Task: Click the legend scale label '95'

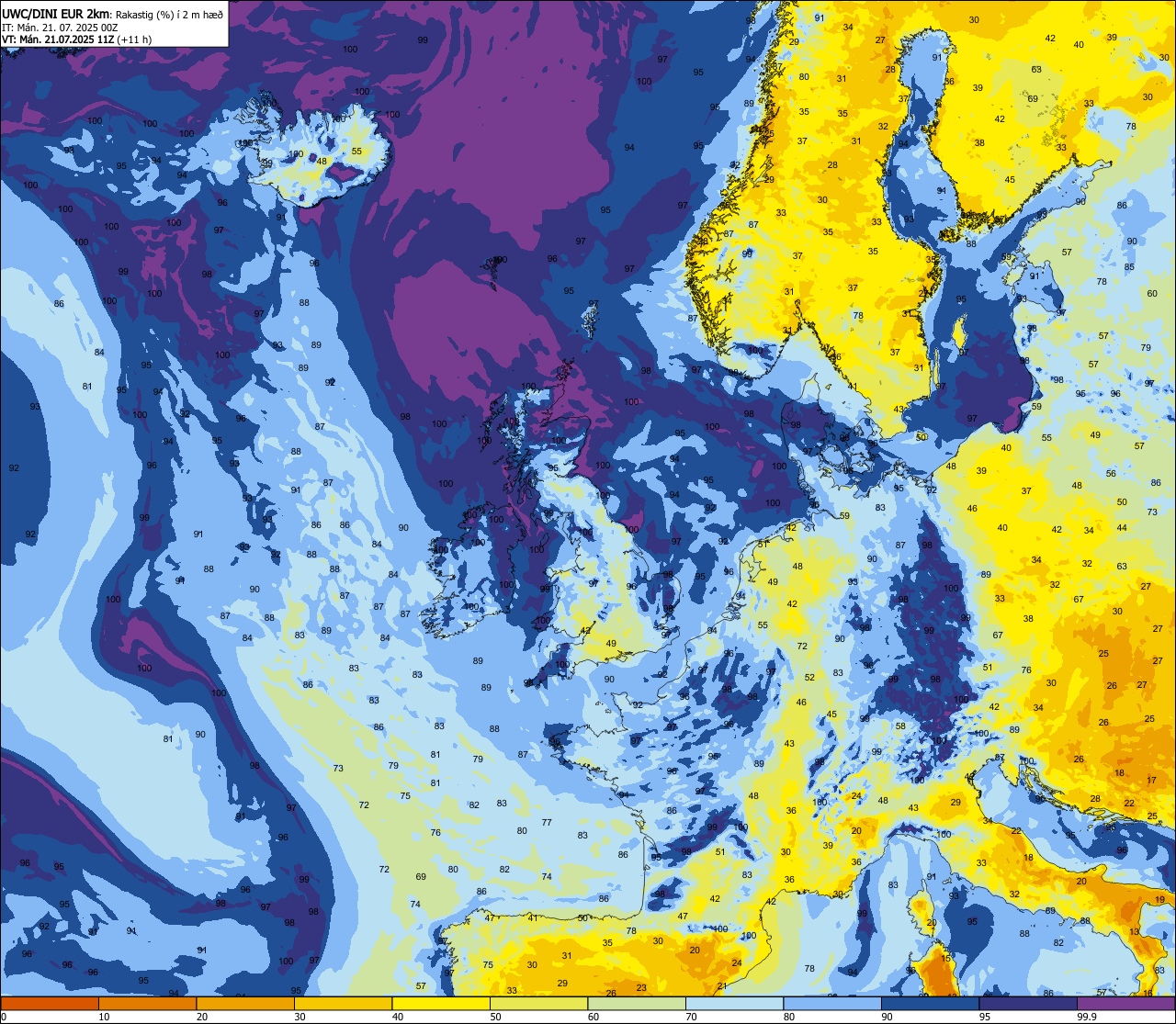Action: point(985,1017)
